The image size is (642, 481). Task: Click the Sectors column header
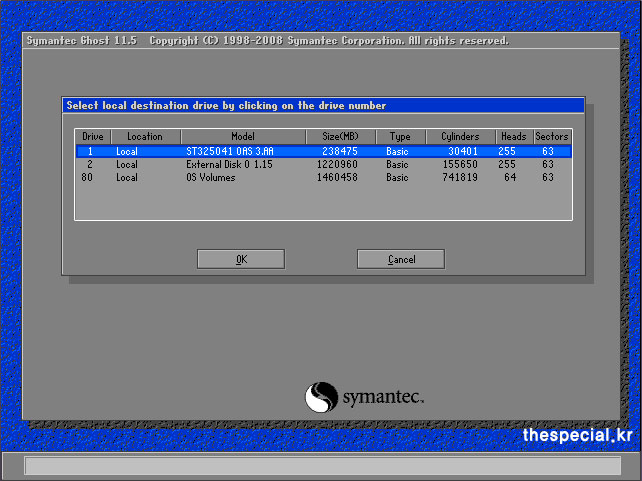tap(552, 137)
